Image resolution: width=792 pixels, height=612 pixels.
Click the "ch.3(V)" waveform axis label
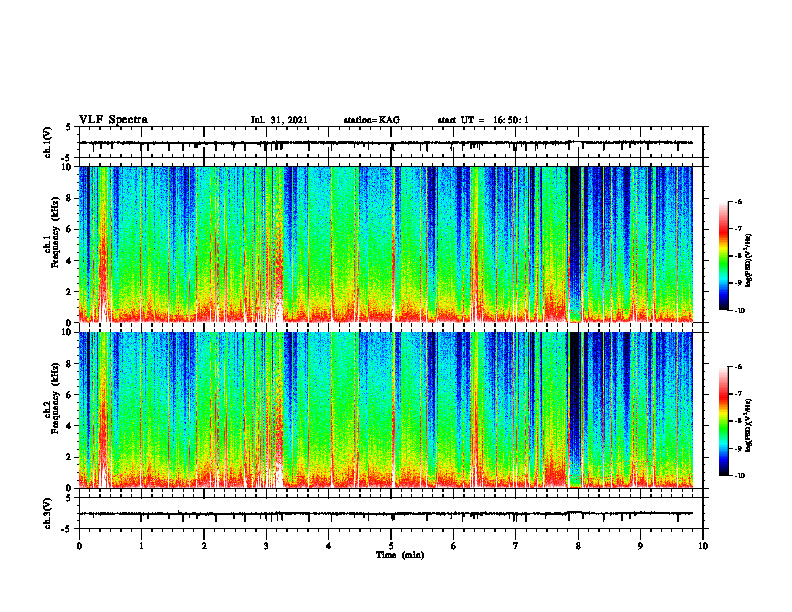click(48, 513)
